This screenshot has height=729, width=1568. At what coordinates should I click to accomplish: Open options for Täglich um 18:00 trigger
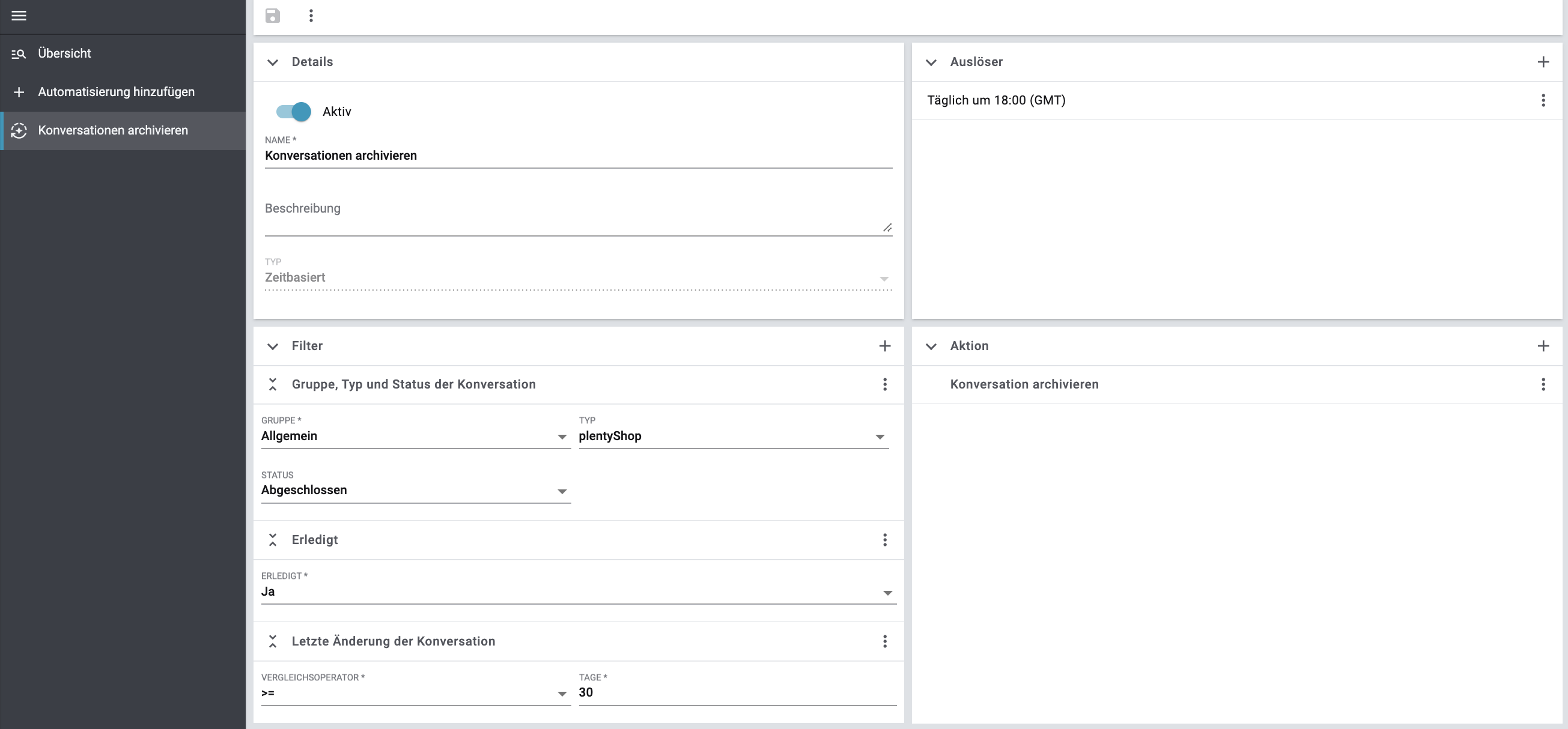[x=1543, y=100]
